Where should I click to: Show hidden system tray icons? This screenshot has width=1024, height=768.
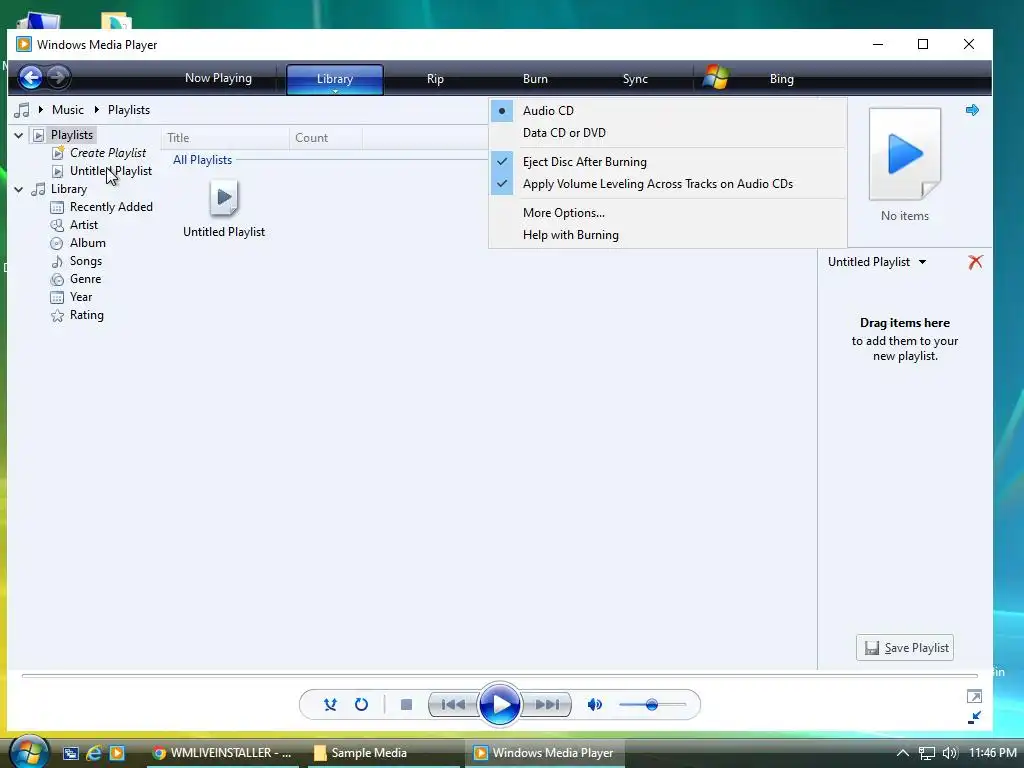coord(903,753)
